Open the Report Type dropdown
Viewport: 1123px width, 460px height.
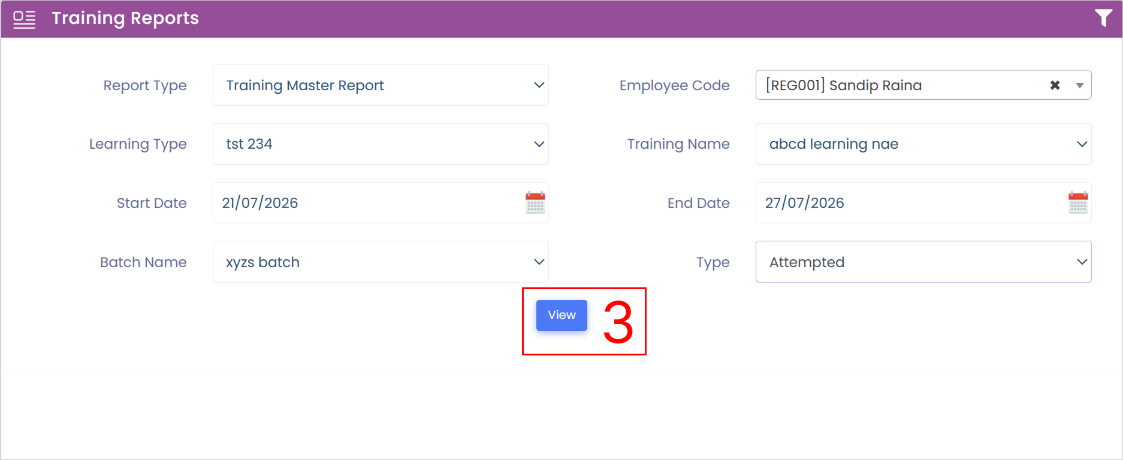click(380, 85)
